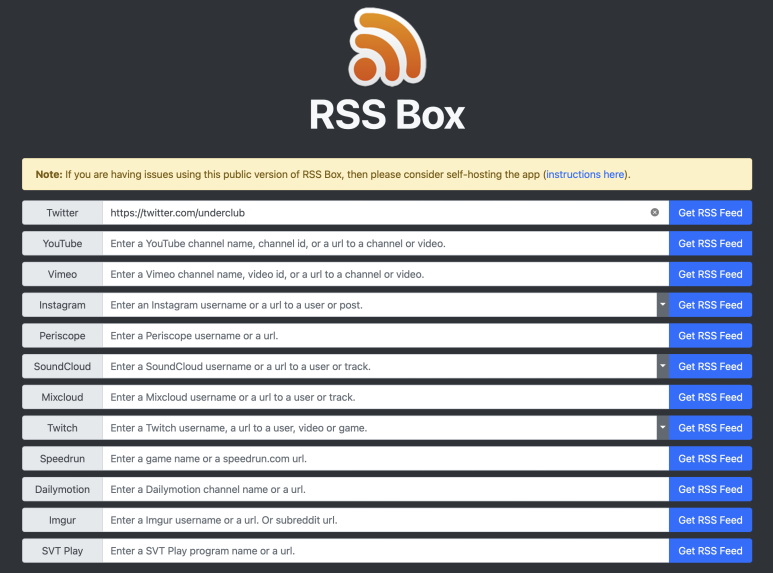The height and width of the screenshot is (573, 773).
Task: Expand the Instagram dropdown arrow
Action: [663, 305]
